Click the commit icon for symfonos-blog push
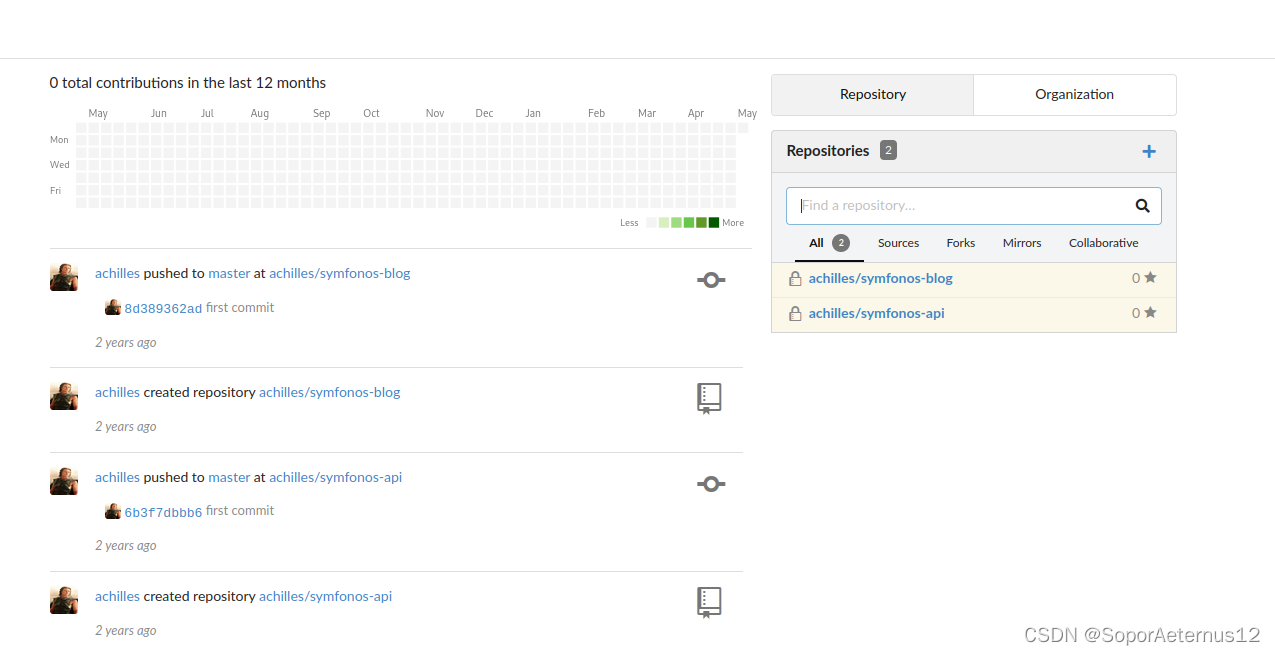 click(711, 280)
